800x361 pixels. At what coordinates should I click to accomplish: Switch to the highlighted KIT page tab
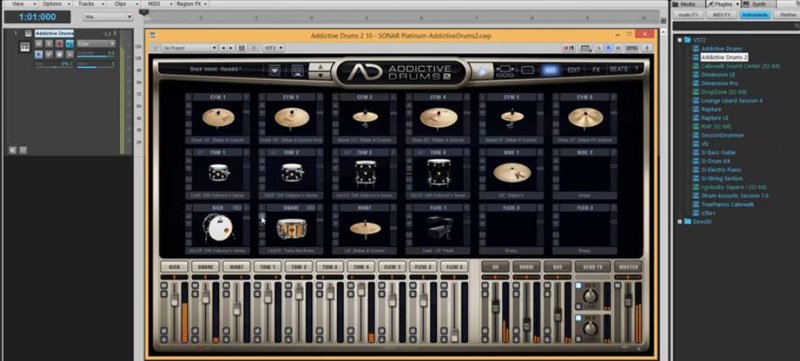click(551, 70)
